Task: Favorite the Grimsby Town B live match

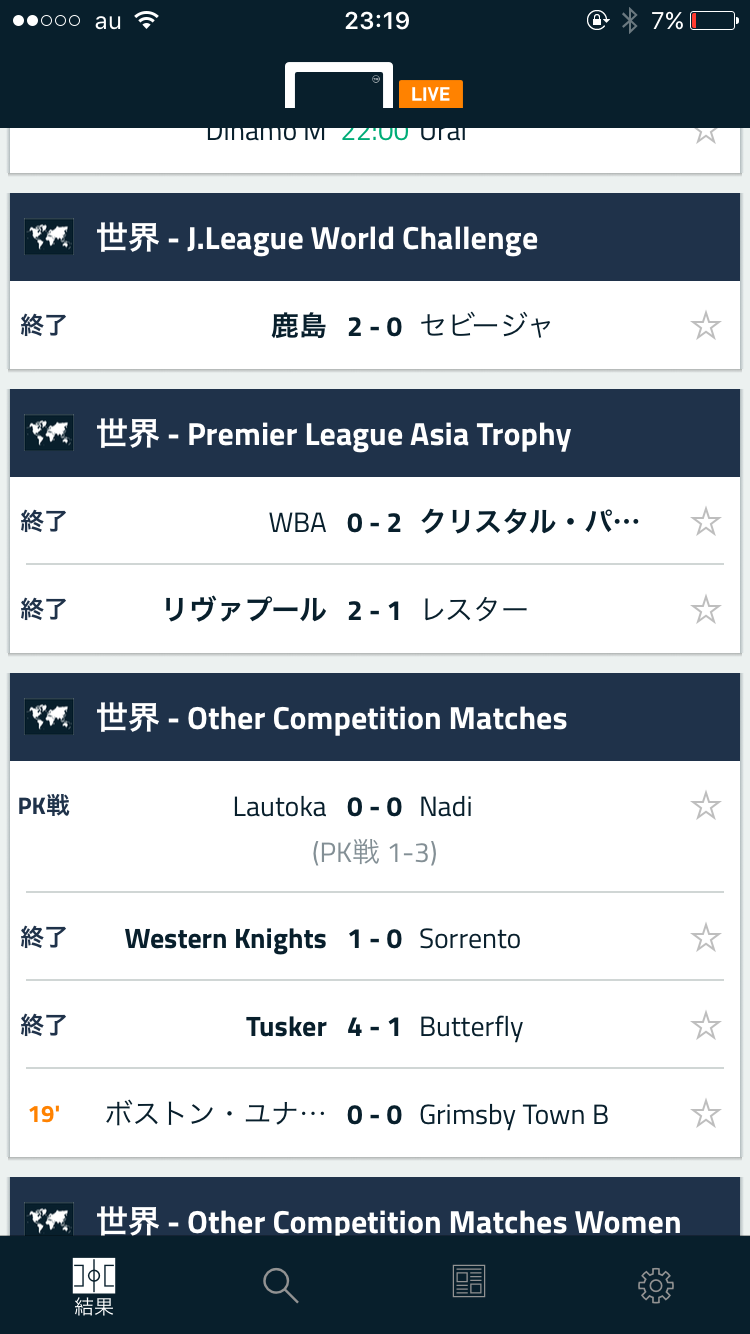Action: (706, 1114)
